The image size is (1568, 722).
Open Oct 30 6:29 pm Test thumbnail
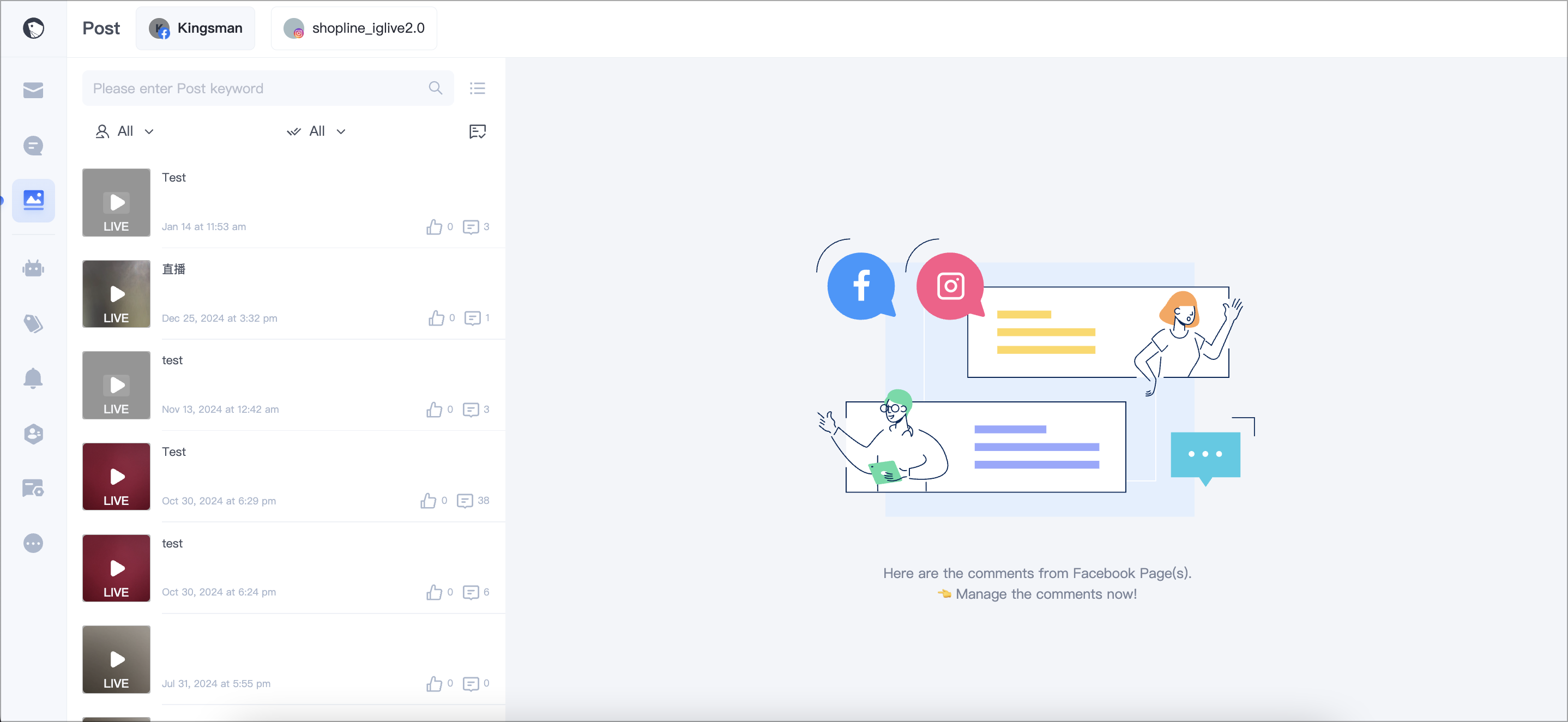(x=116, y=476)
